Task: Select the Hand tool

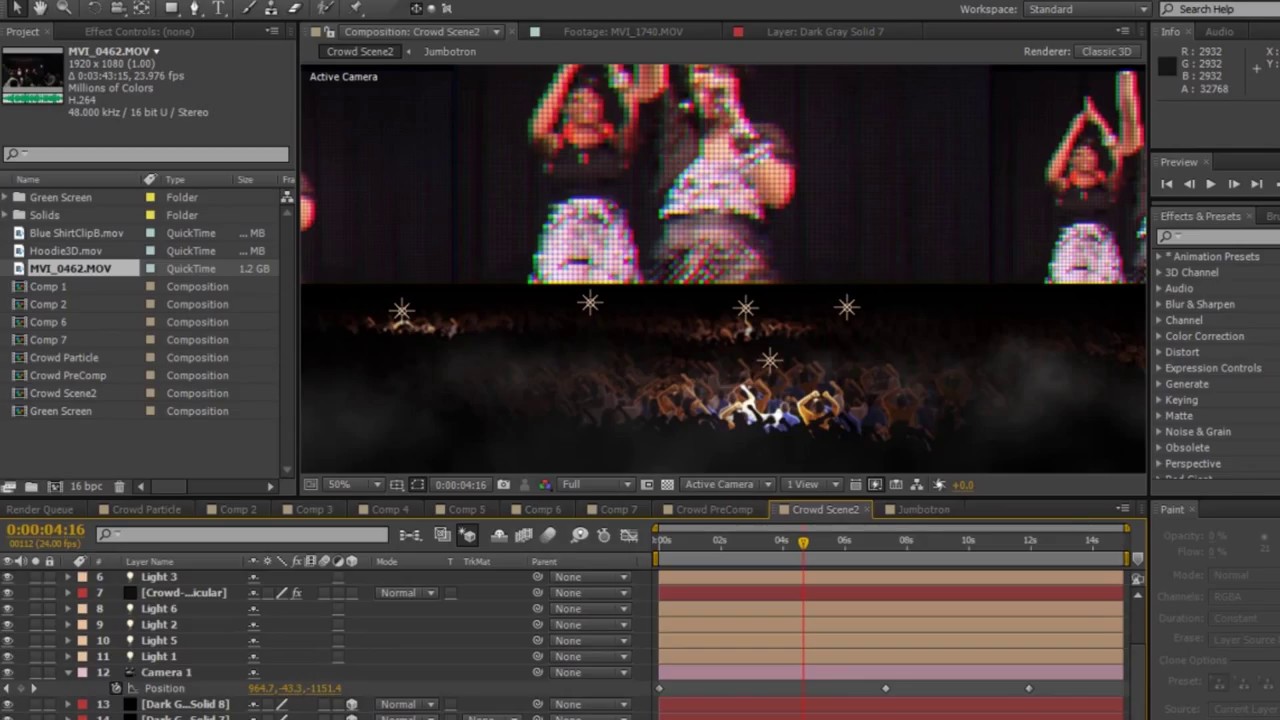Action: [x=40, y=8]
